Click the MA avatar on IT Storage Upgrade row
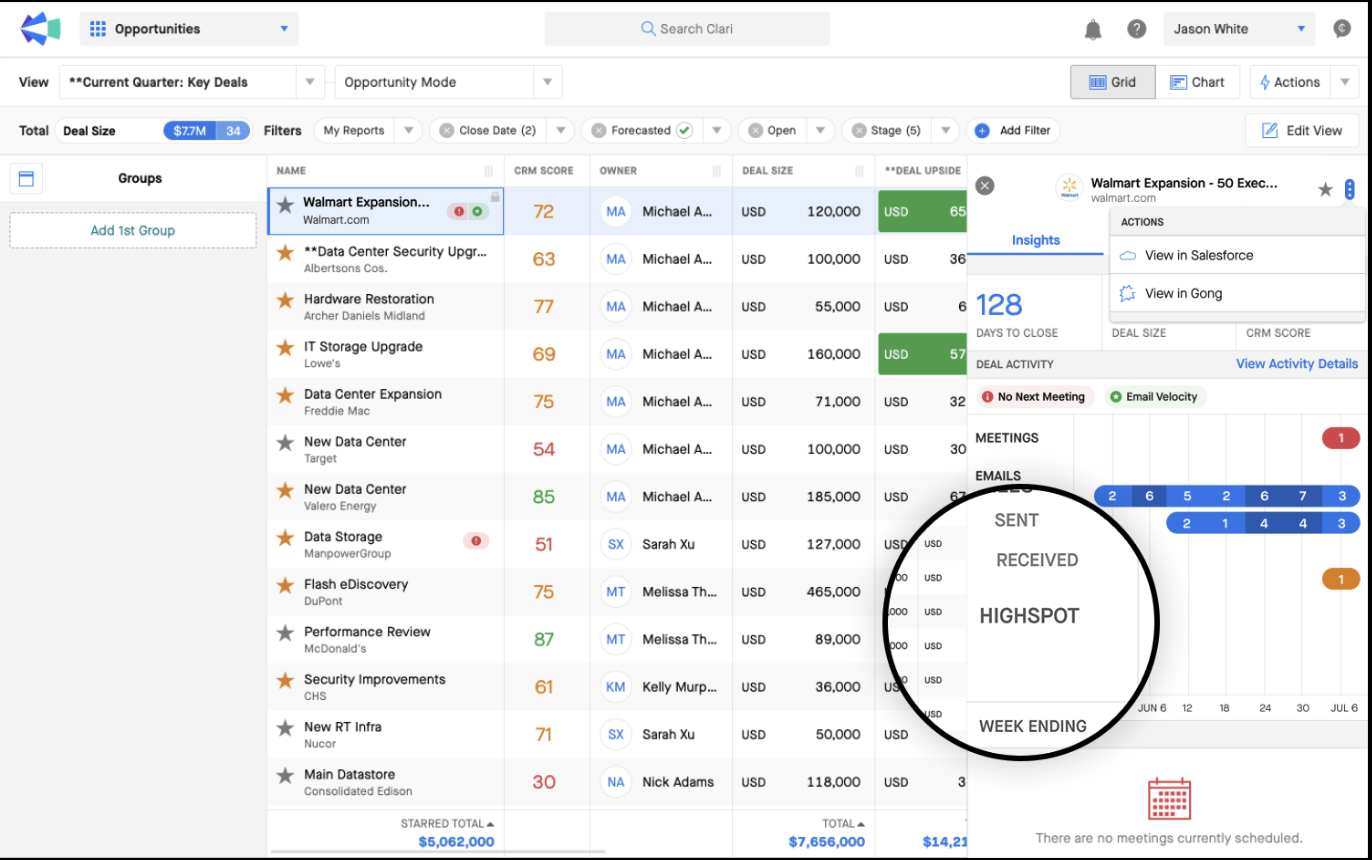 click(x=616, y=354)
